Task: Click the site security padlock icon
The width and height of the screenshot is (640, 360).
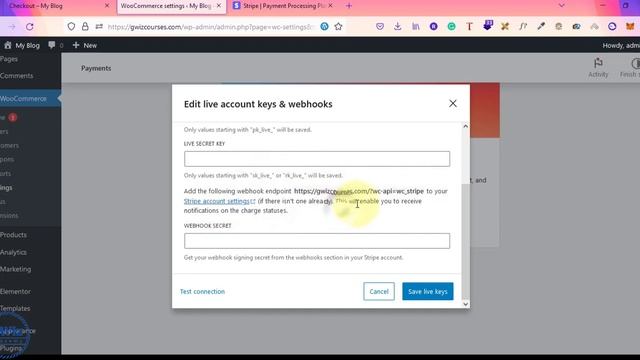Action: click(x=85, y=27)
